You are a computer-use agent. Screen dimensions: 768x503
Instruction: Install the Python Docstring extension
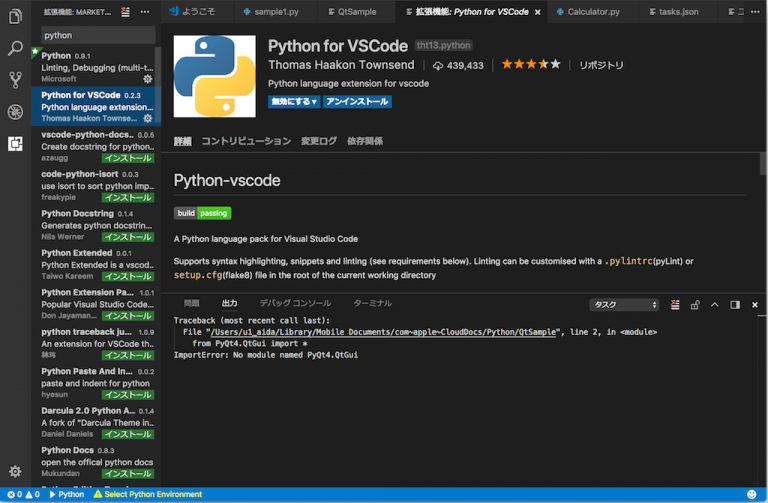coord(128,237)
